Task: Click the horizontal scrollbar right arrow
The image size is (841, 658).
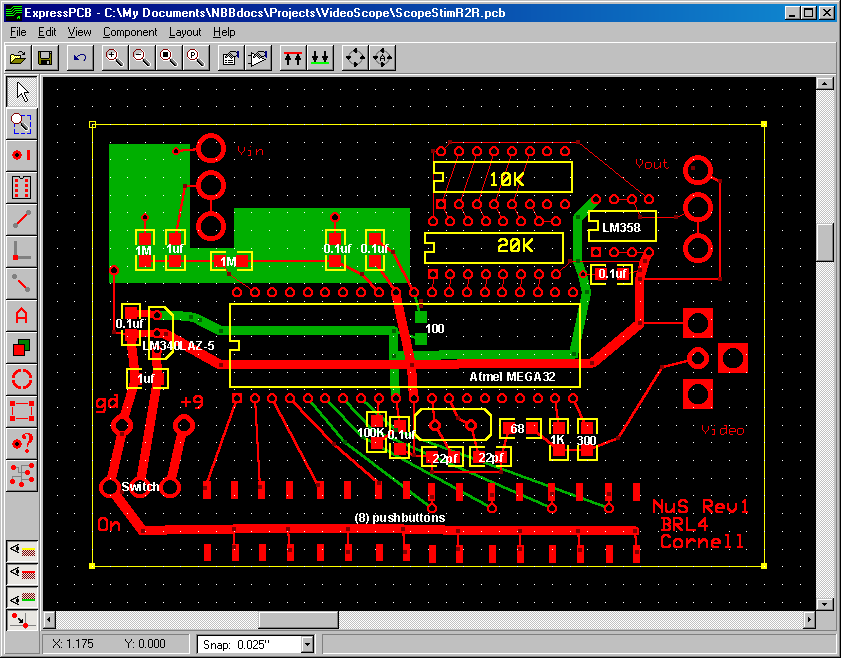Action: click(809, 620)
